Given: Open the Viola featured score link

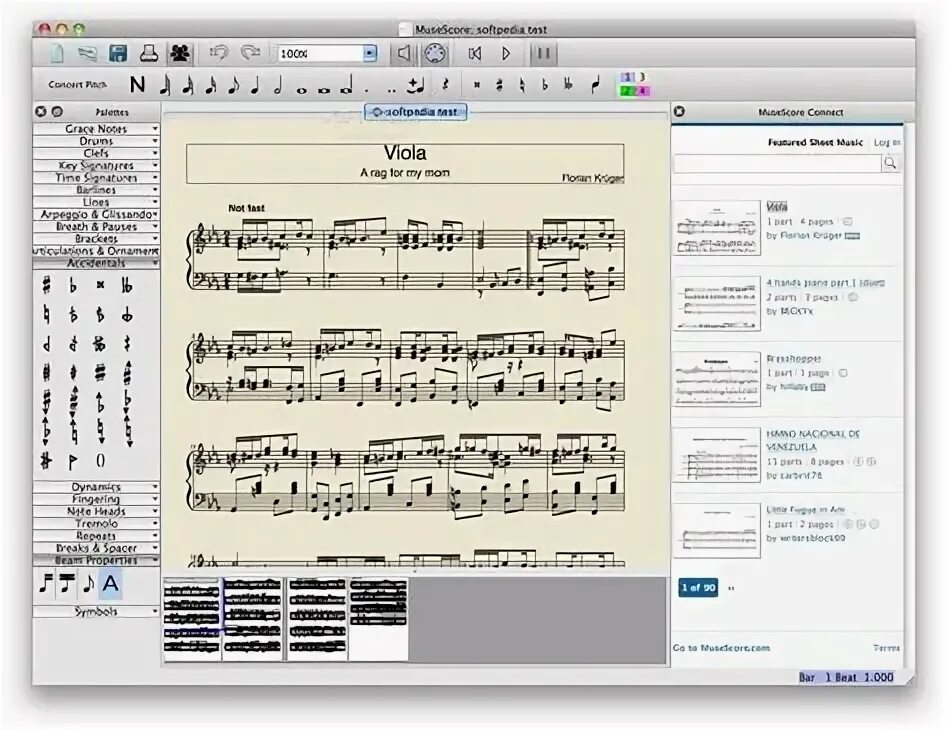Looking at the screenshot, I should point(777,207).
